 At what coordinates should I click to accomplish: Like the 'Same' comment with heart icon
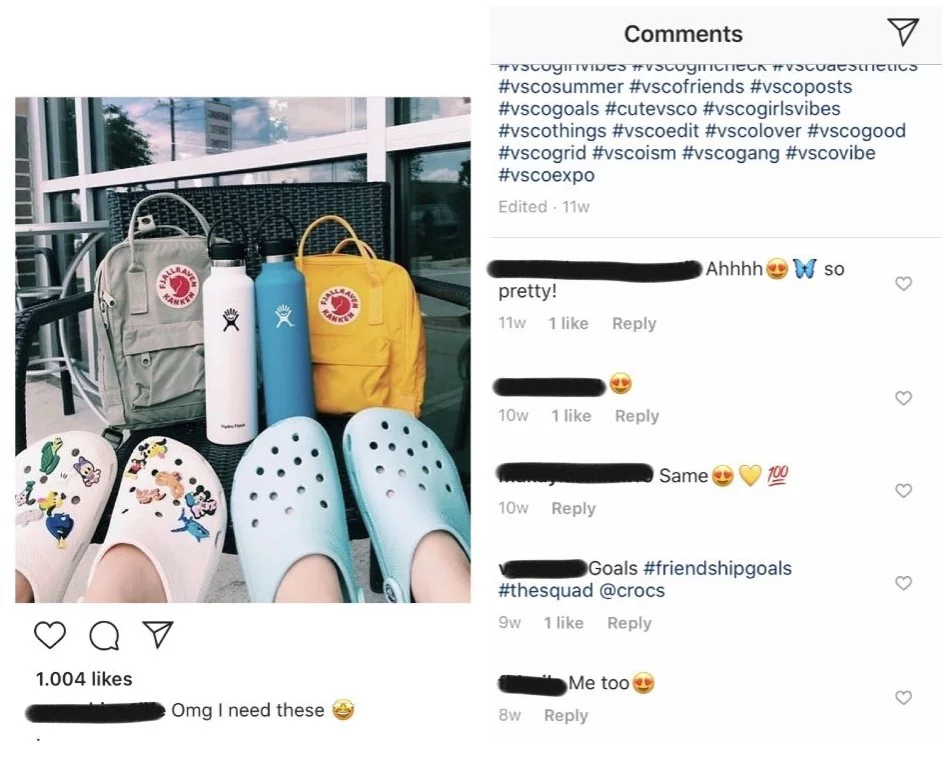(903, 491)
